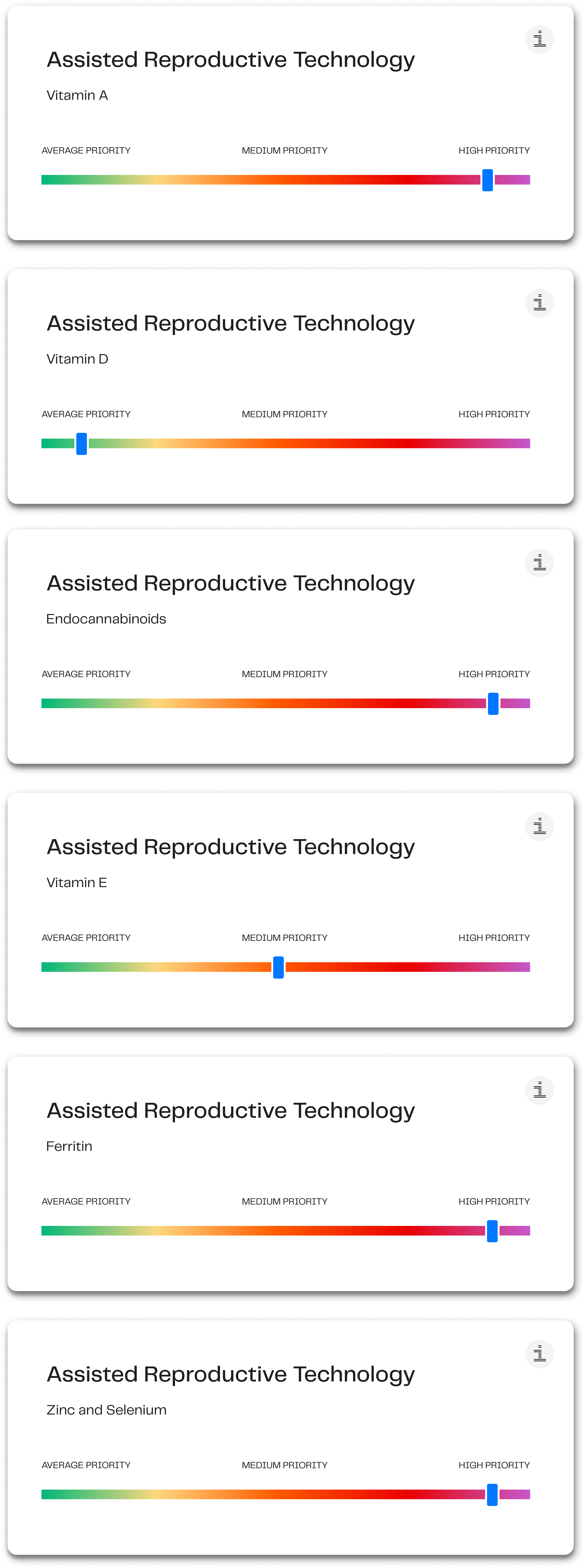585x1568 pixels.
Task: Open the info icon on Vitamin A card
Action: click(539, 40)
